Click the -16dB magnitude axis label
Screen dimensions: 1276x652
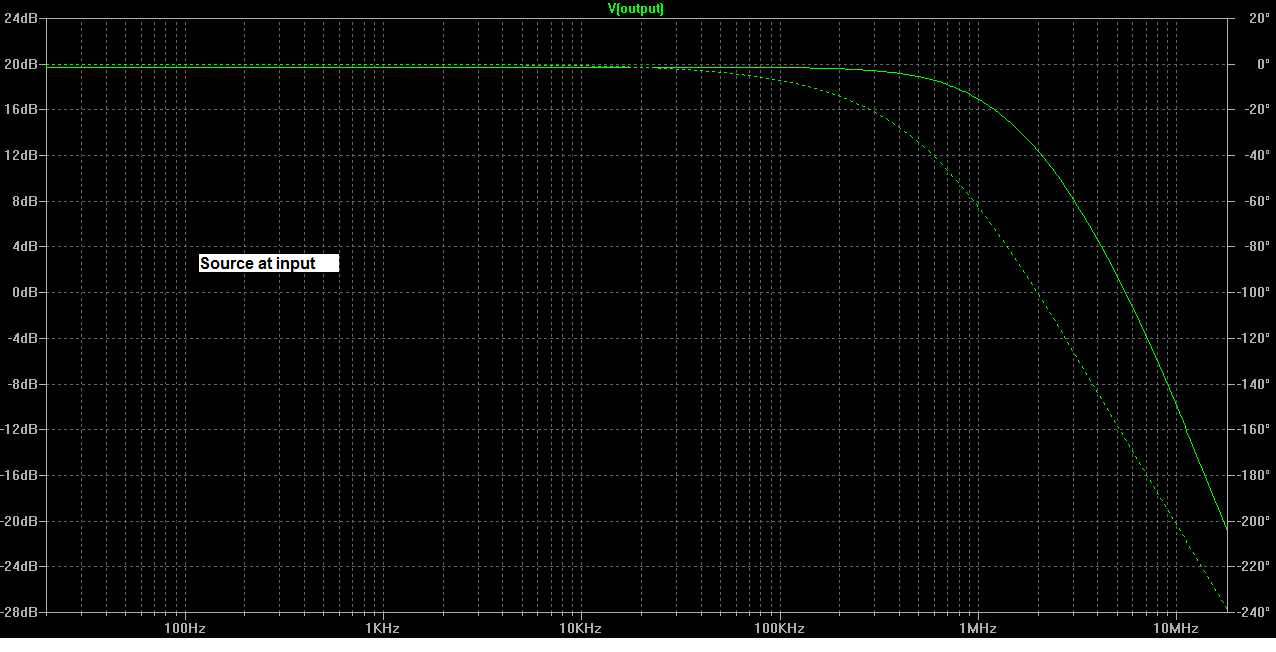19,475
